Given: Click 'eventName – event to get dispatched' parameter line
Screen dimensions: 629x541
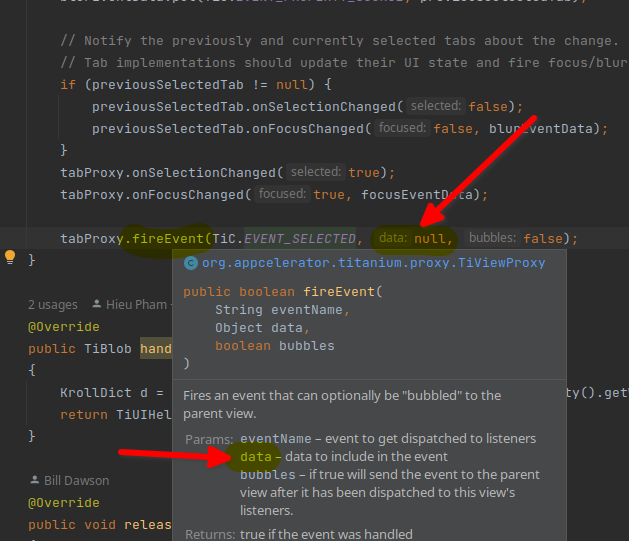Looking at the screenshot, I should click(388, 439).
